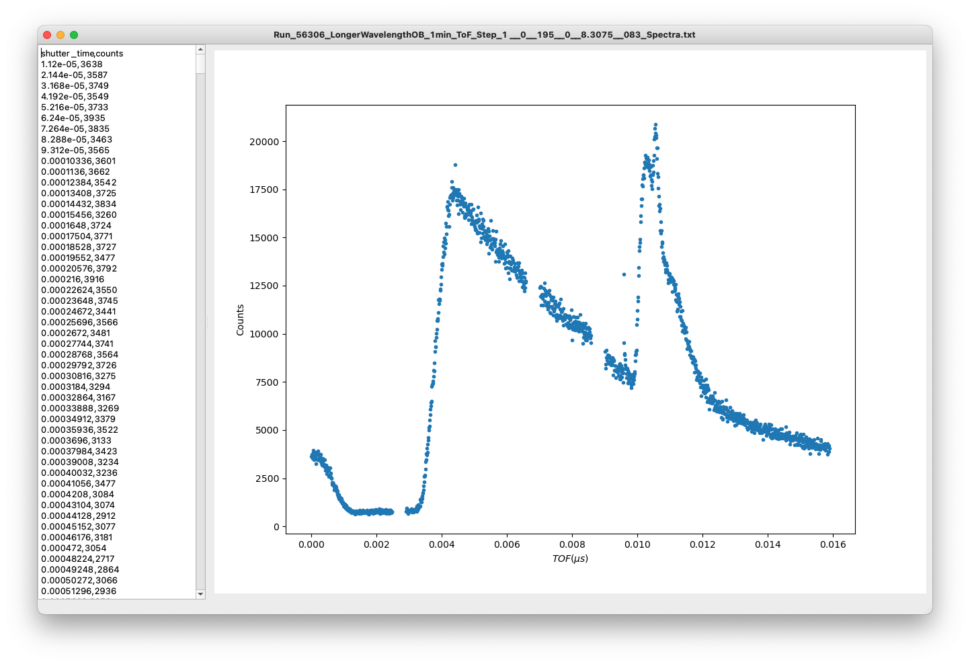
Task: Select the row 0.000216,3916
Action: 70,278
